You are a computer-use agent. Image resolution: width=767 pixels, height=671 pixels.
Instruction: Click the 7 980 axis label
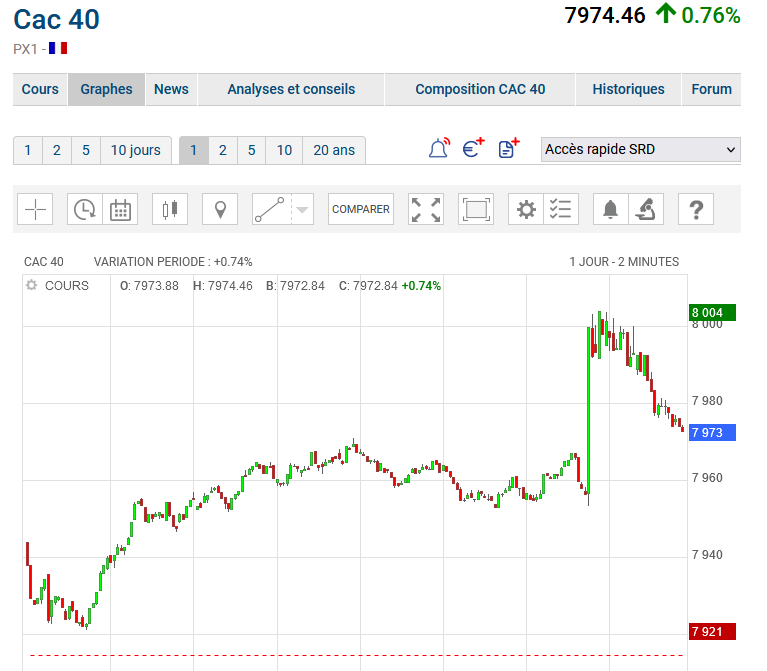707,401
